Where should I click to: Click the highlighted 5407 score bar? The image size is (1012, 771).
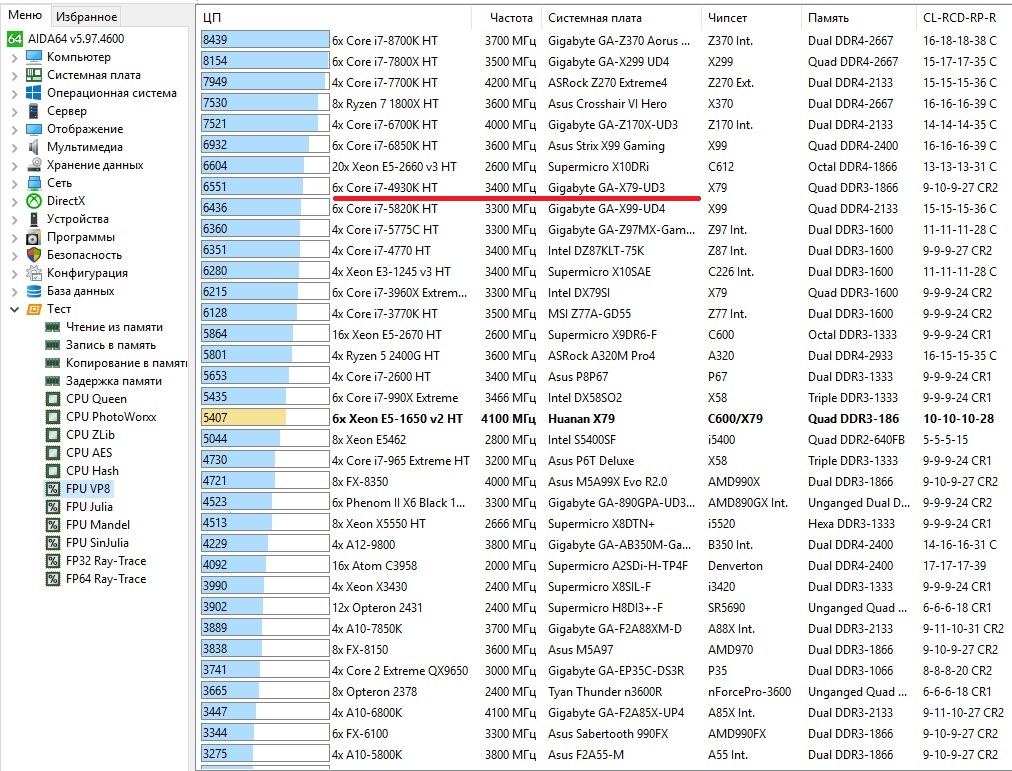pyautogui.click(x=265, y=418)
